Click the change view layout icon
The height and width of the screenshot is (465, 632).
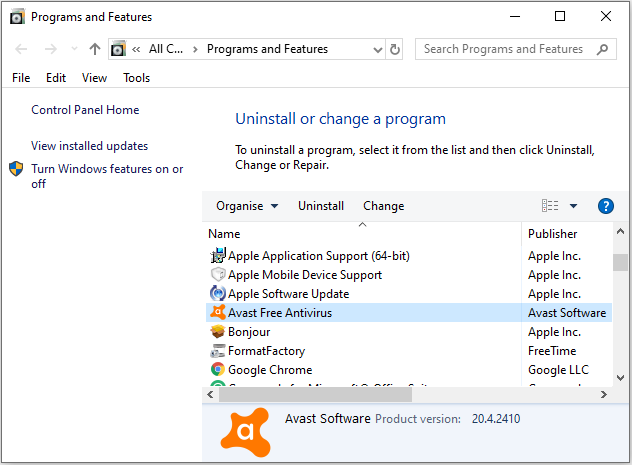pyautogui.click(x=550, y=206)
